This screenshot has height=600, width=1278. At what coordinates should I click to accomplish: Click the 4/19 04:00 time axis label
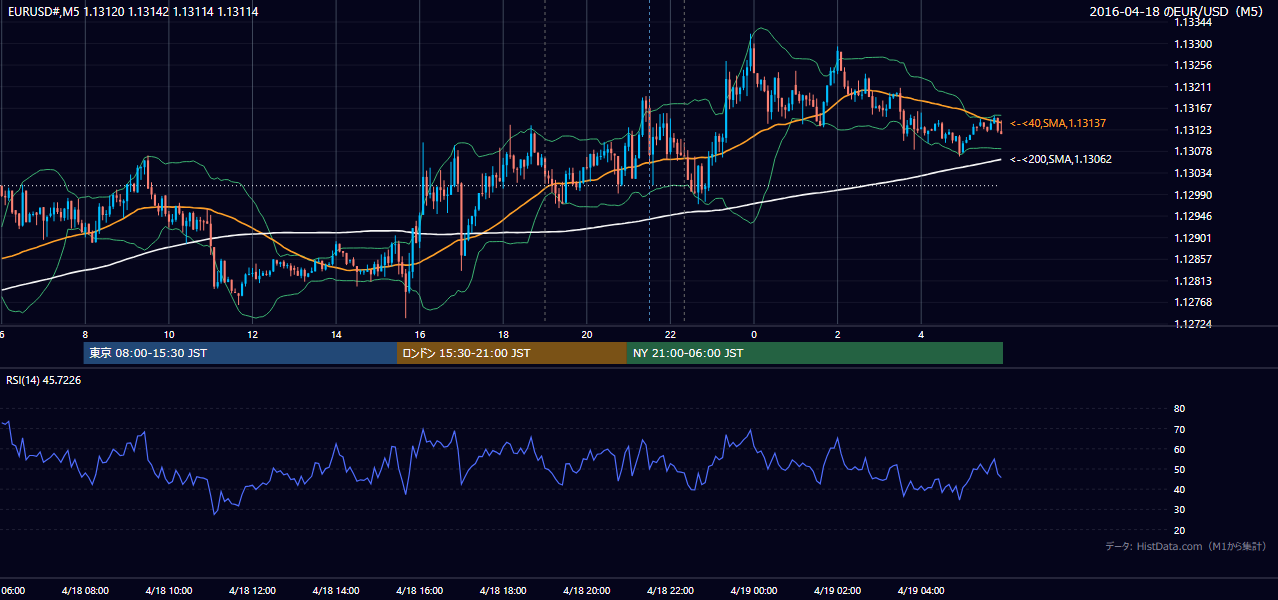921,591
